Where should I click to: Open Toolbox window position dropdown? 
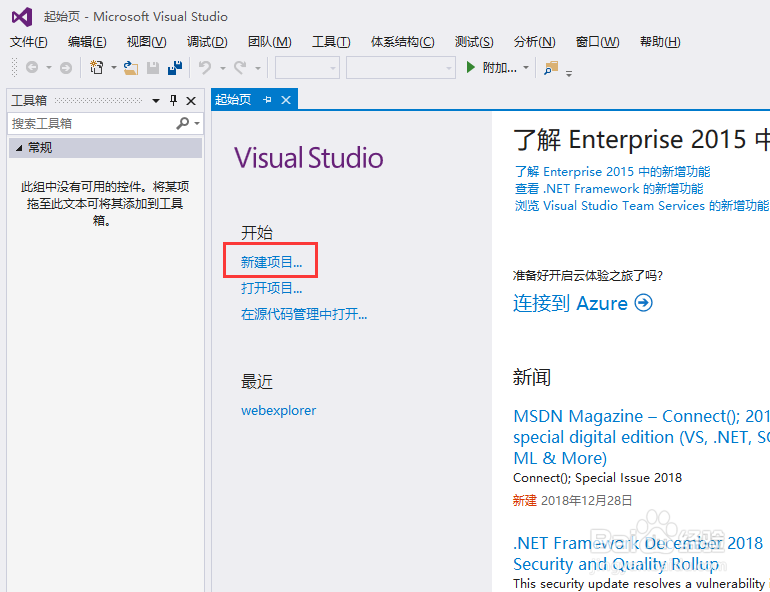click(156, 101)
